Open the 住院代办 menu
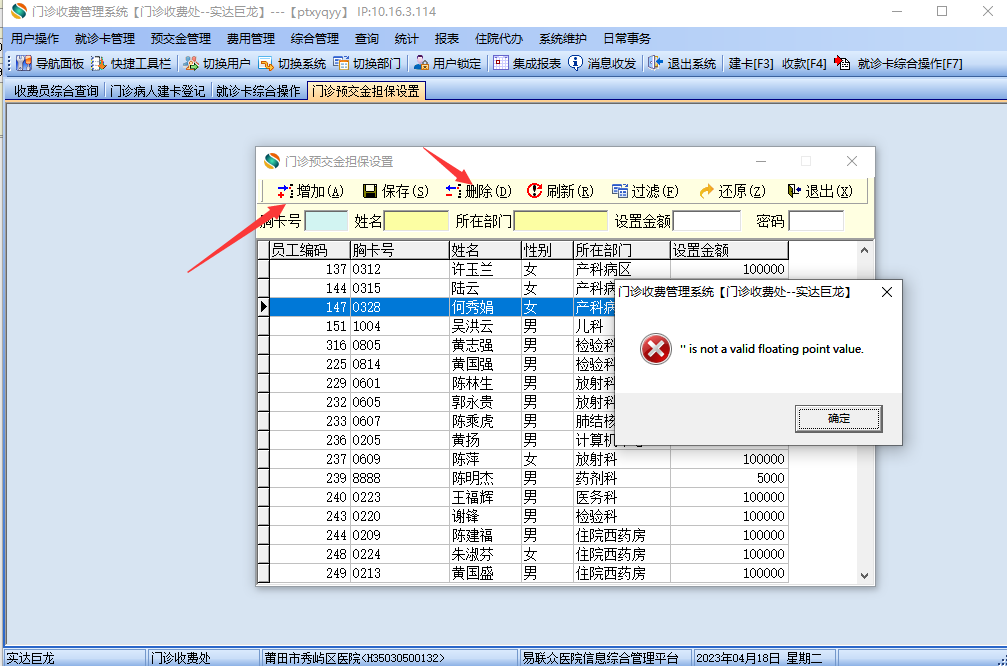The width and height of the screenshot is (1007, 666). (498, 39)
